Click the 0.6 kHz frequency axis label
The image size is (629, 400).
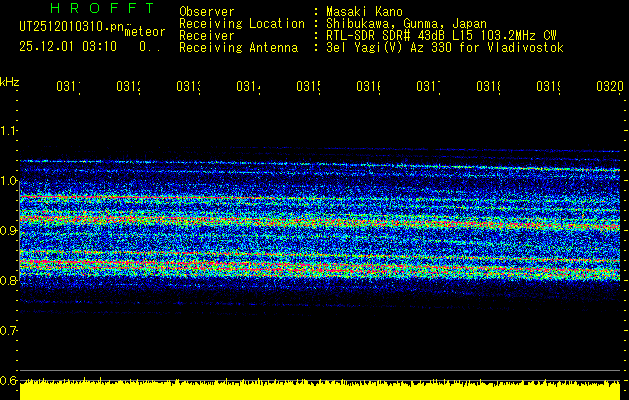click(x=8, y=381)
